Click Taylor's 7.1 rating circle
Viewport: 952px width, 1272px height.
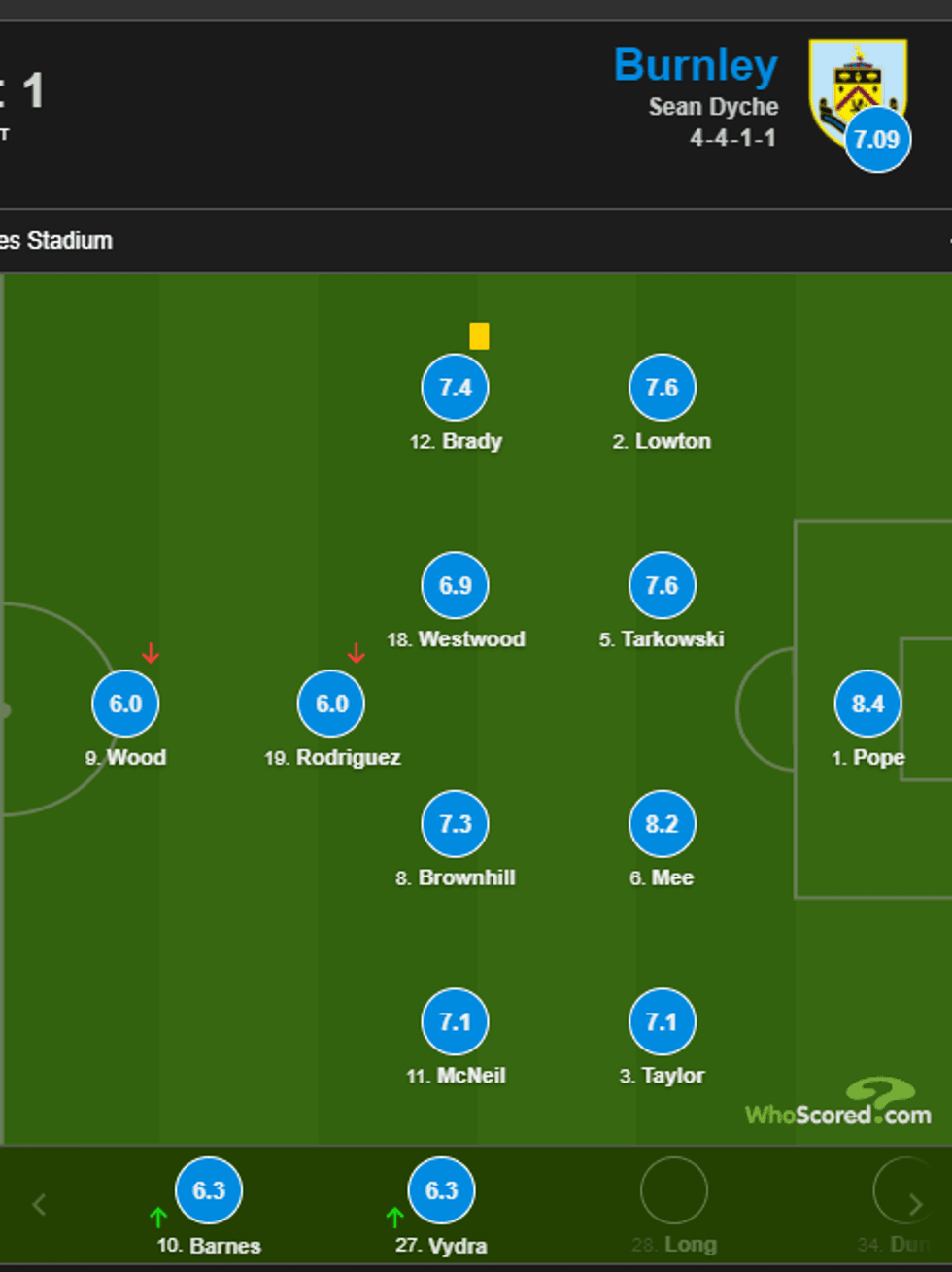point(662,1021)
